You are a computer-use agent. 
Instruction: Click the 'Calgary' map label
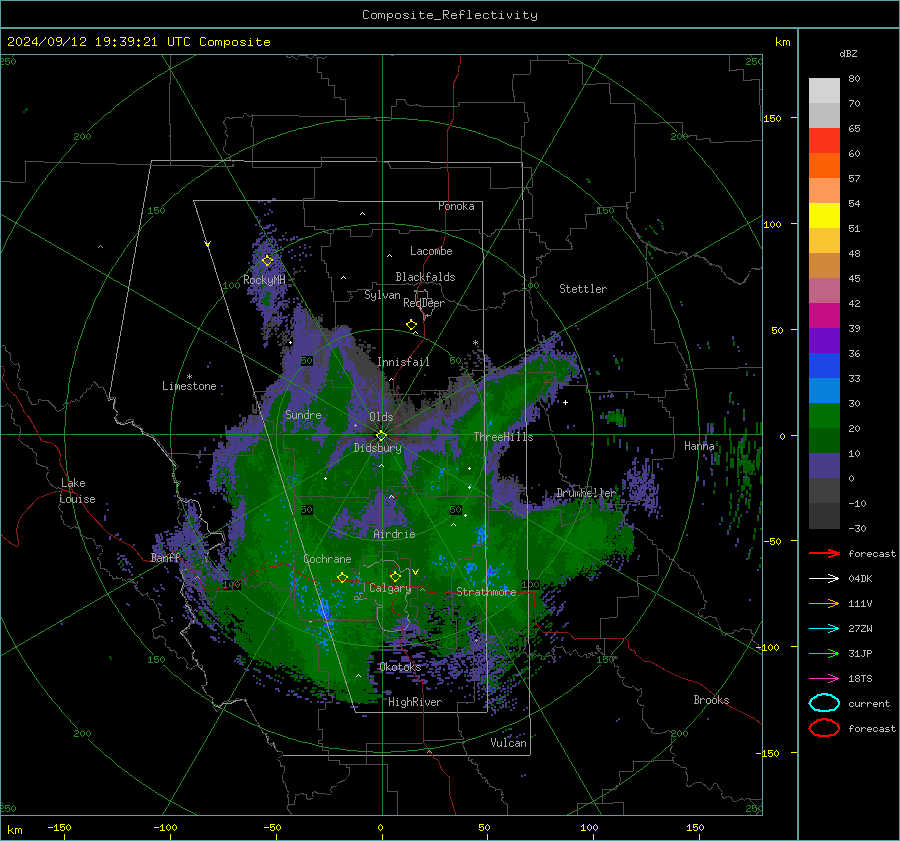(390, 588)
